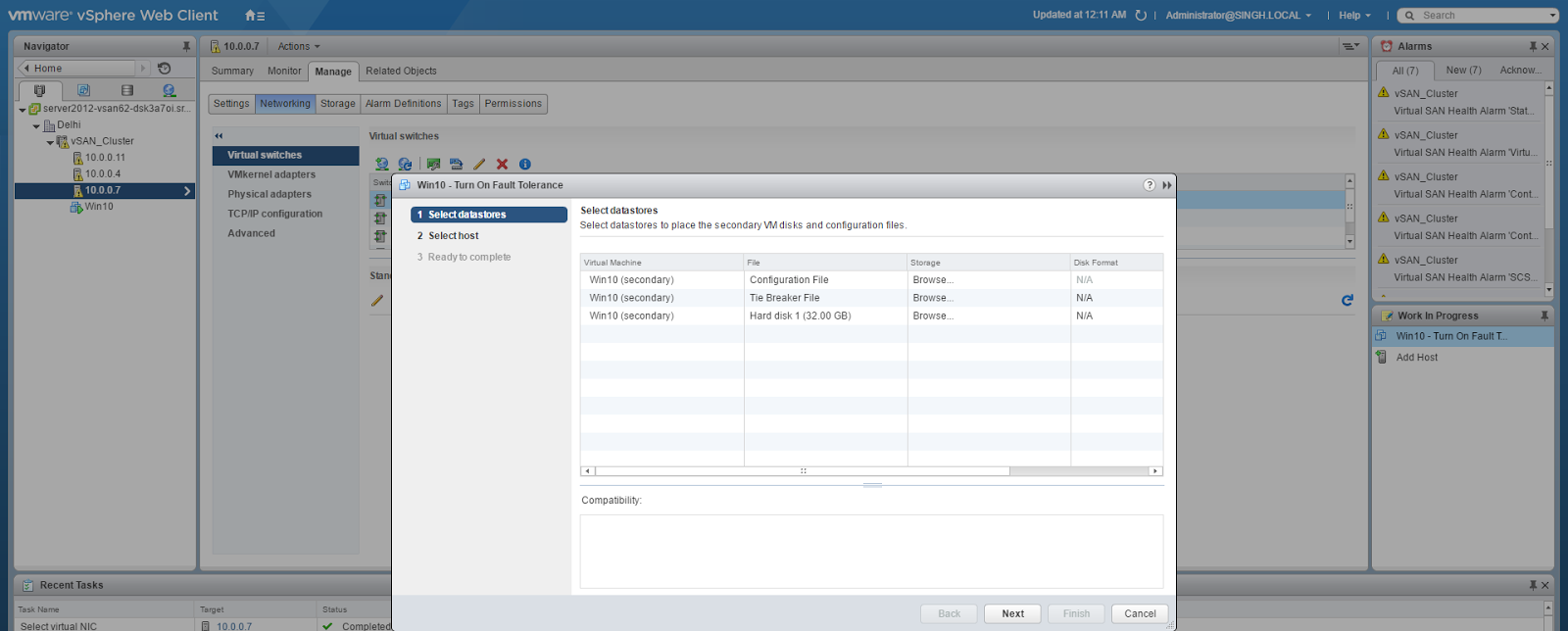This screenshot has width=1568, height=631.
Task: Click Next in Fault Tolerance wizard
Action: coord(1012,613)
